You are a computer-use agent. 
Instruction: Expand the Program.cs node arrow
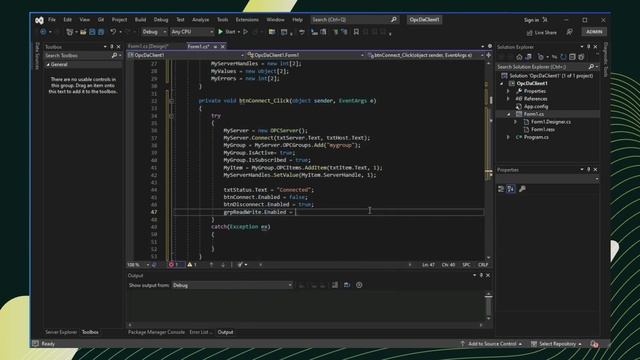click(x=509, y=137)
